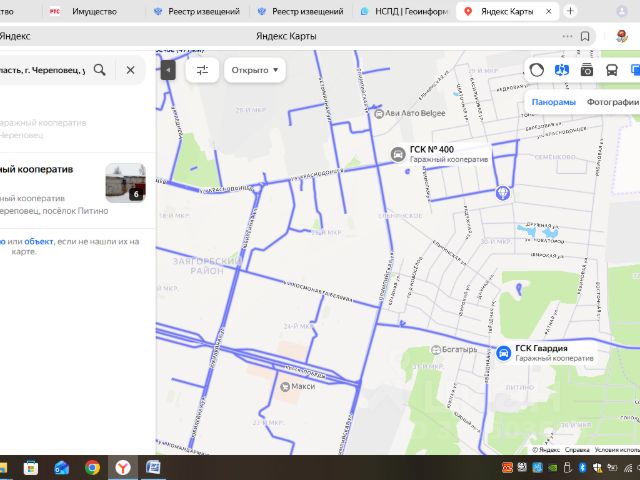Viewport: 640px width, 480px height.
Task: Open the browser extension character icon
Action: click(x=622, y=36)
